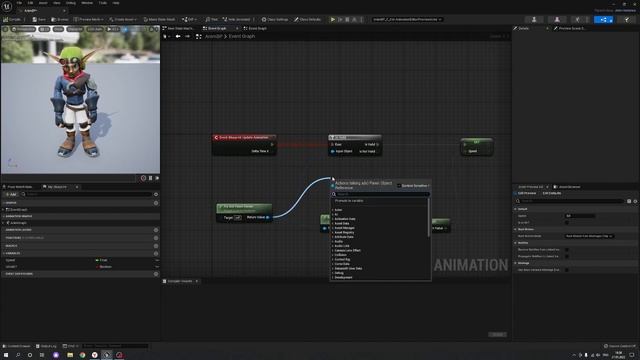
Task: Open the Perspective view mode dropdown
Action: (x=24, y=29)
